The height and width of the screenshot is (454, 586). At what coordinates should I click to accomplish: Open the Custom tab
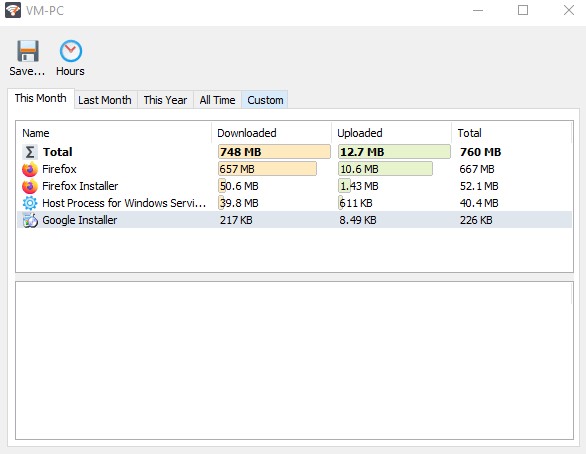pos(265,100)
